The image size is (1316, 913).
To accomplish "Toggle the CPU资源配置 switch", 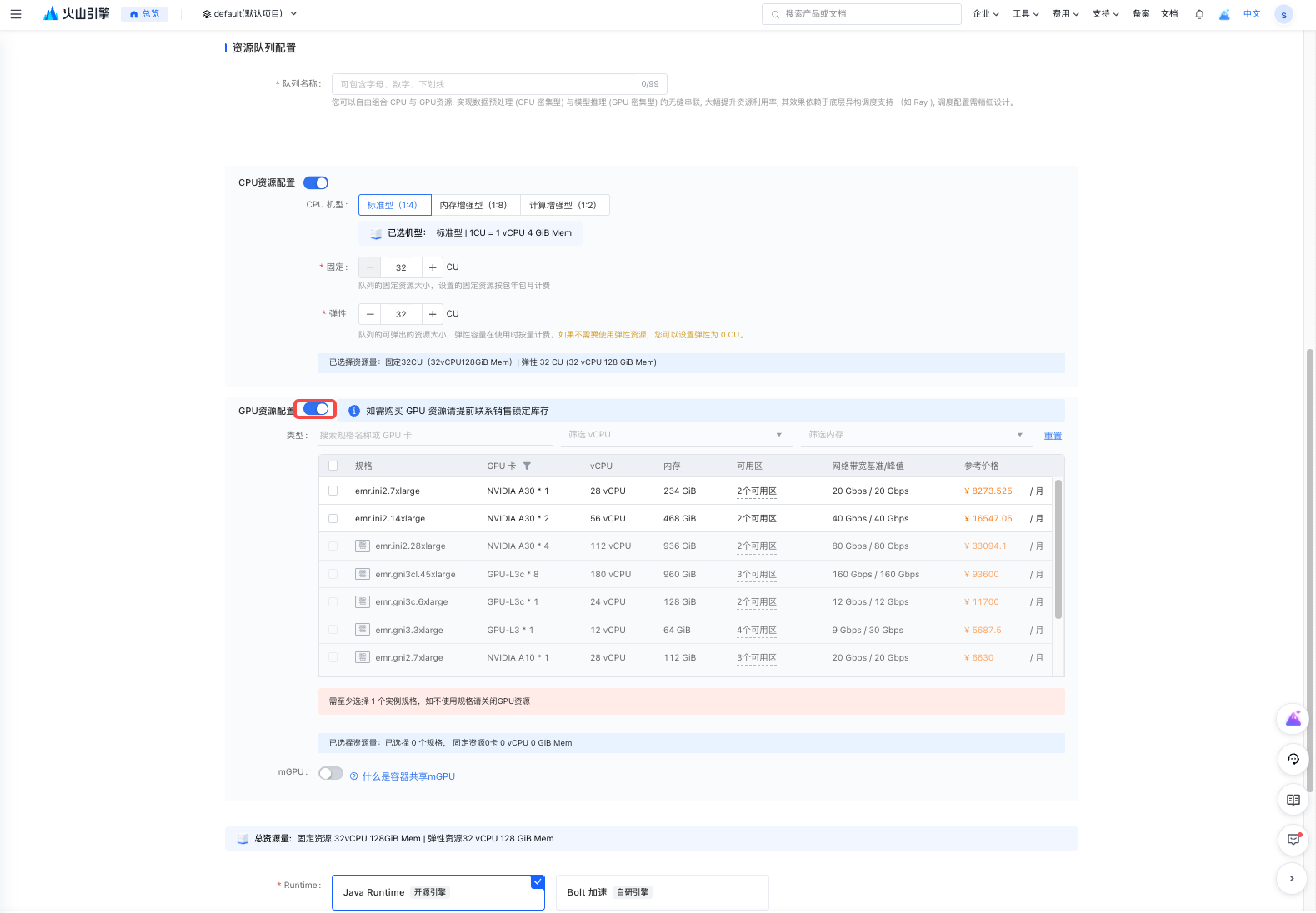I will 316,182.
